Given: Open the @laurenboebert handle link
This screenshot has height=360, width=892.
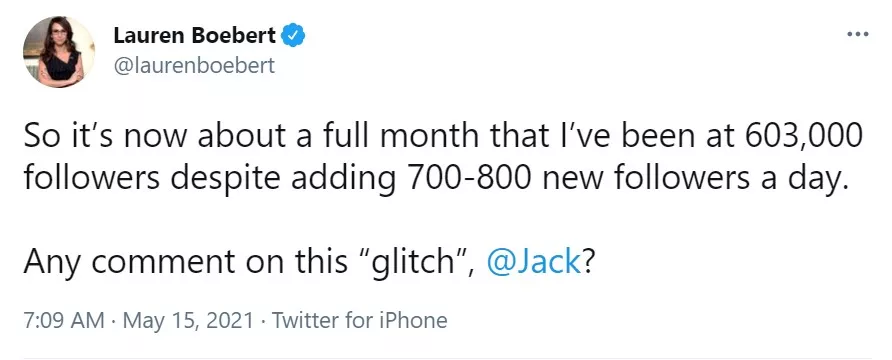Looking at the screenshot, I should coord(194,66).
